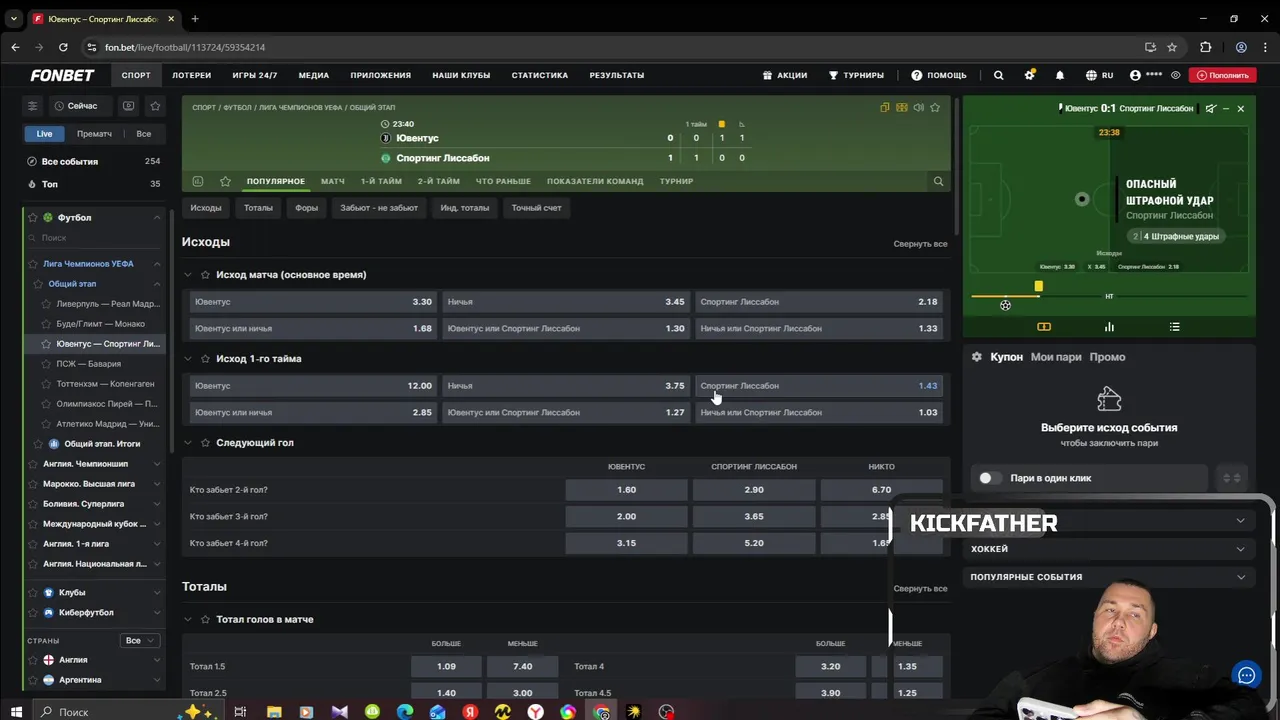
Task: Search markets with the match header magnifier
Action: 938,181
